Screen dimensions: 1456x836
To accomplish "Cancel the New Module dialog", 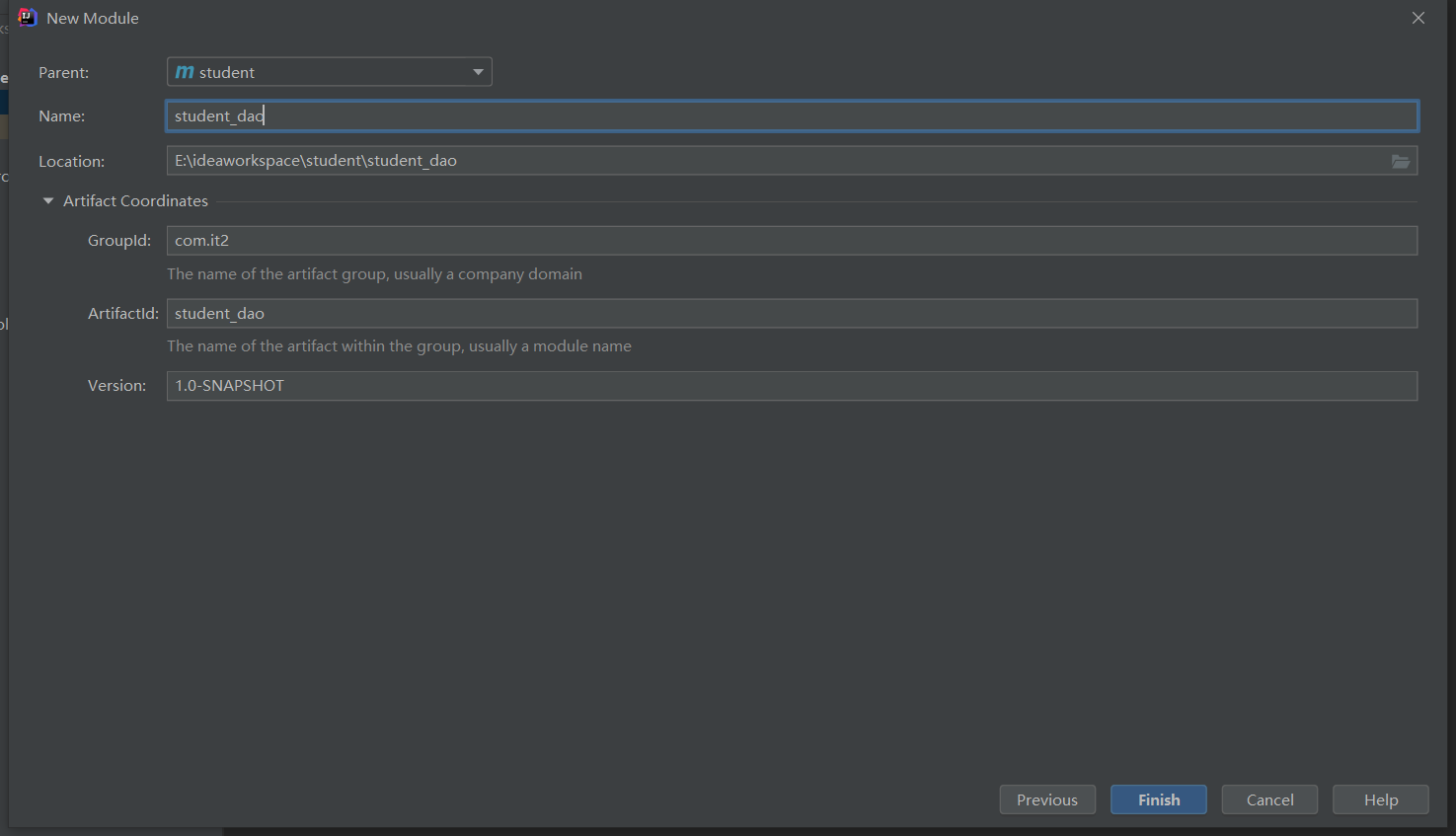I will tap(1269, 799).
